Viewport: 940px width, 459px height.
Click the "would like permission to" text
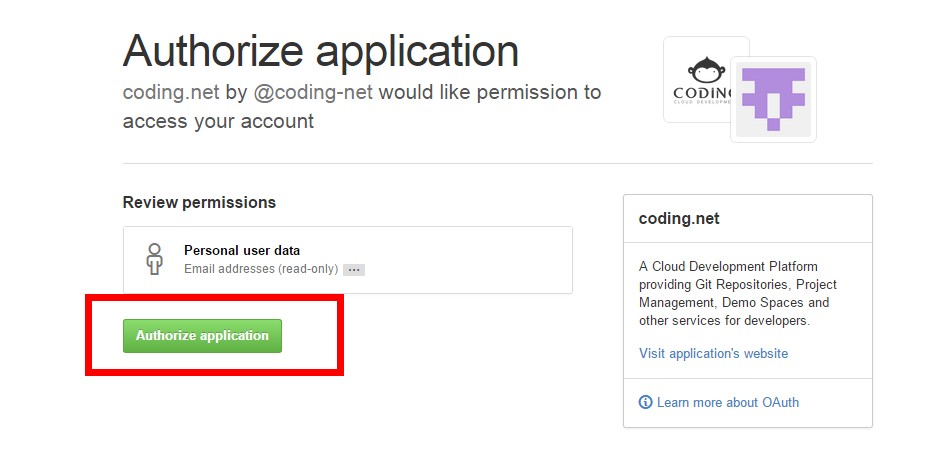(x=490, y=93)
